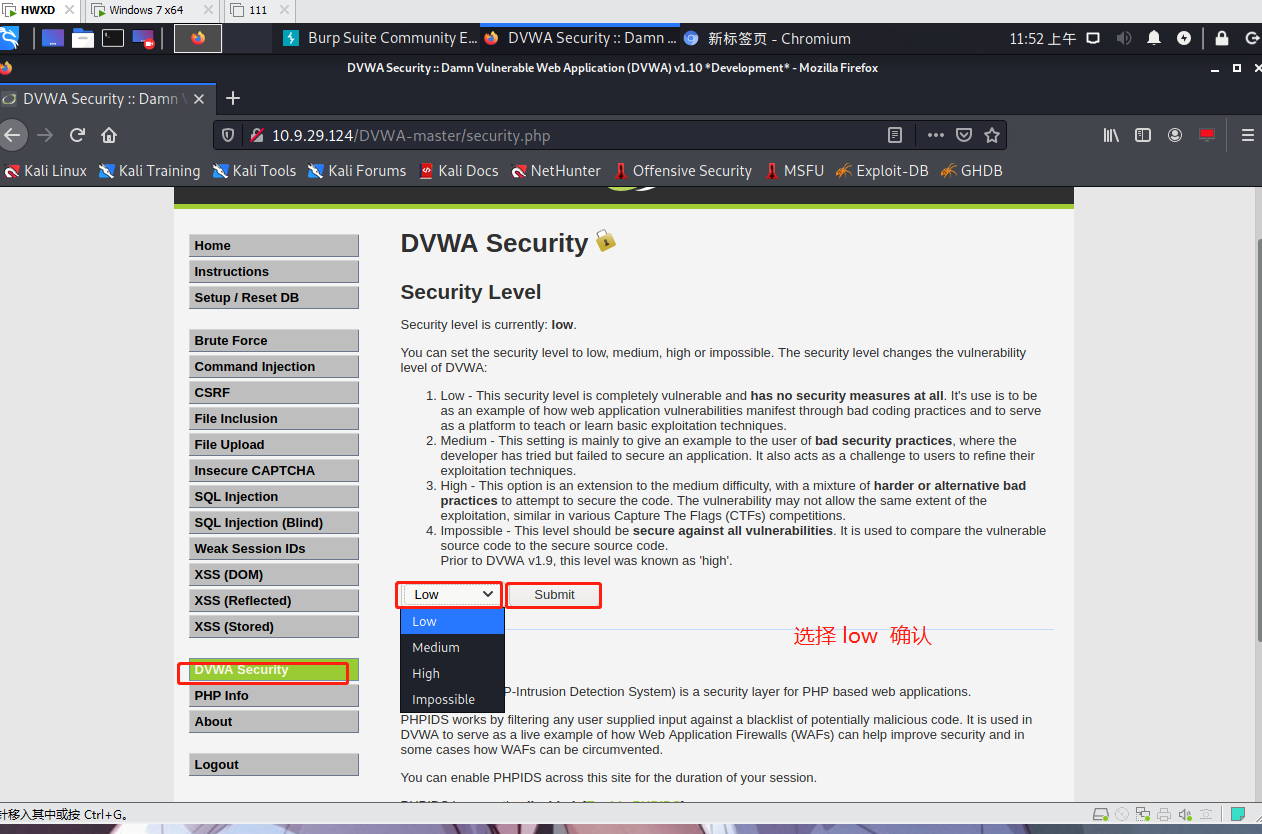Bookmark this page with the star
The width and height of the screenshot is (1262, 834).
tap(991, 135)
